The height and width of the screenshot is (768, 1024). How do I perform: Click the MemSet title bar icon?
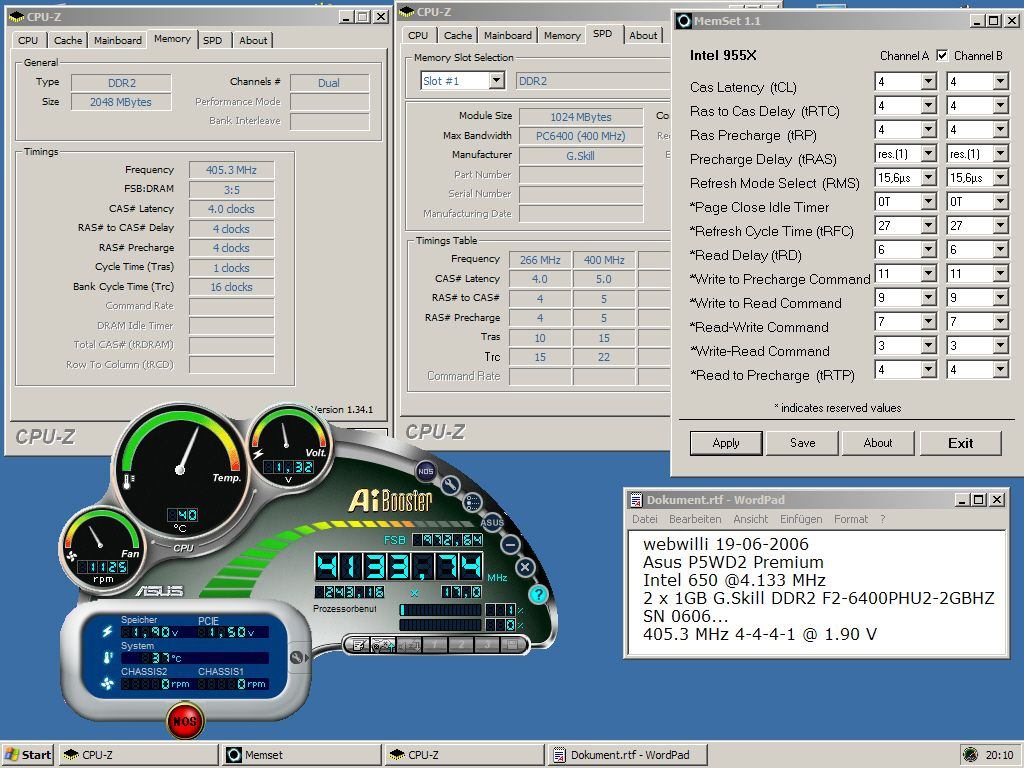(684, 21)
